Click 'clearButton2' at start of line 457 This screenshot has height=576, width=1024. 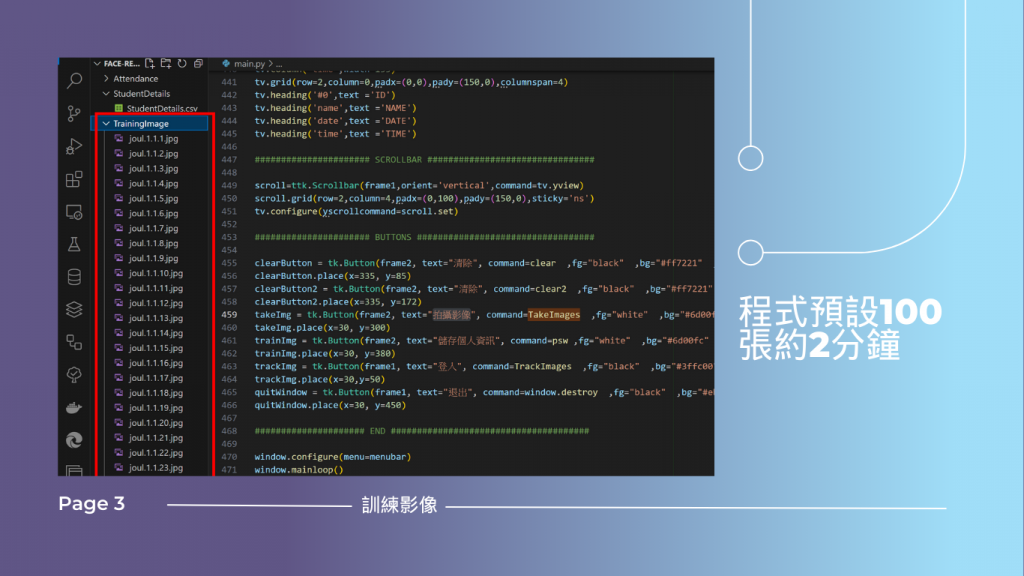[286, 289]
